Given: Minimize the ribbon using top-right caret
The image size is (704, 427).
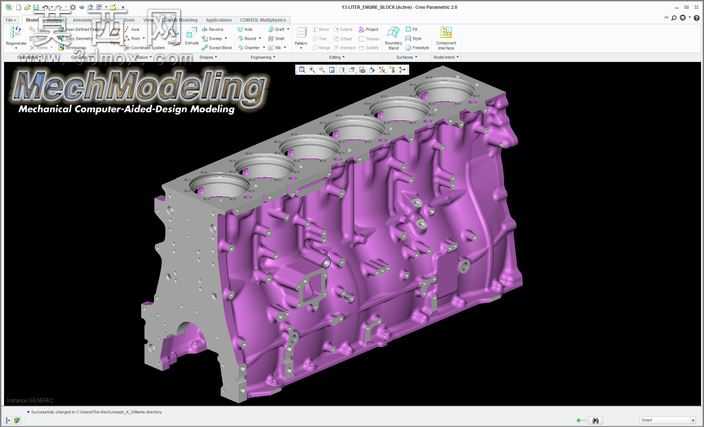Looking at the screenshot, I should [666, 18].
